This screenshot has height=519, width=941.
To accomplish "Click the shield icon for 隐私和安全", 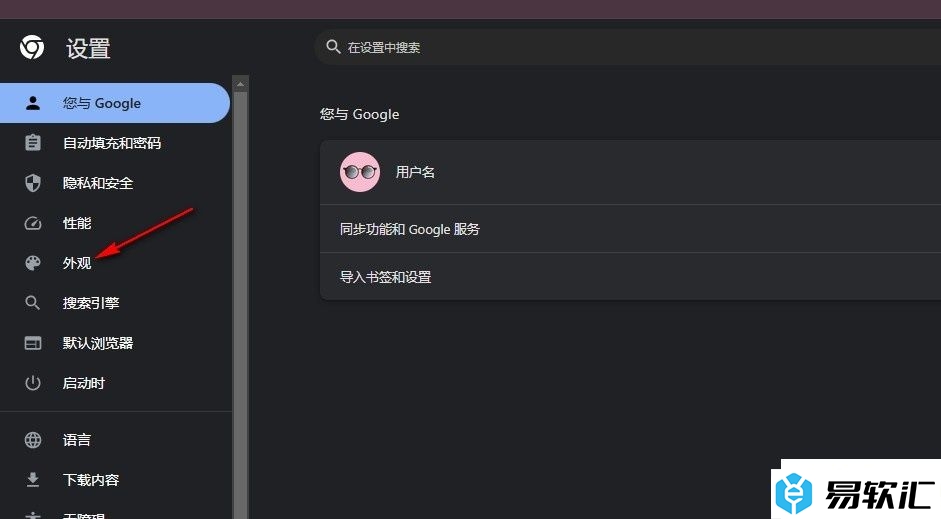I will 33,183.
